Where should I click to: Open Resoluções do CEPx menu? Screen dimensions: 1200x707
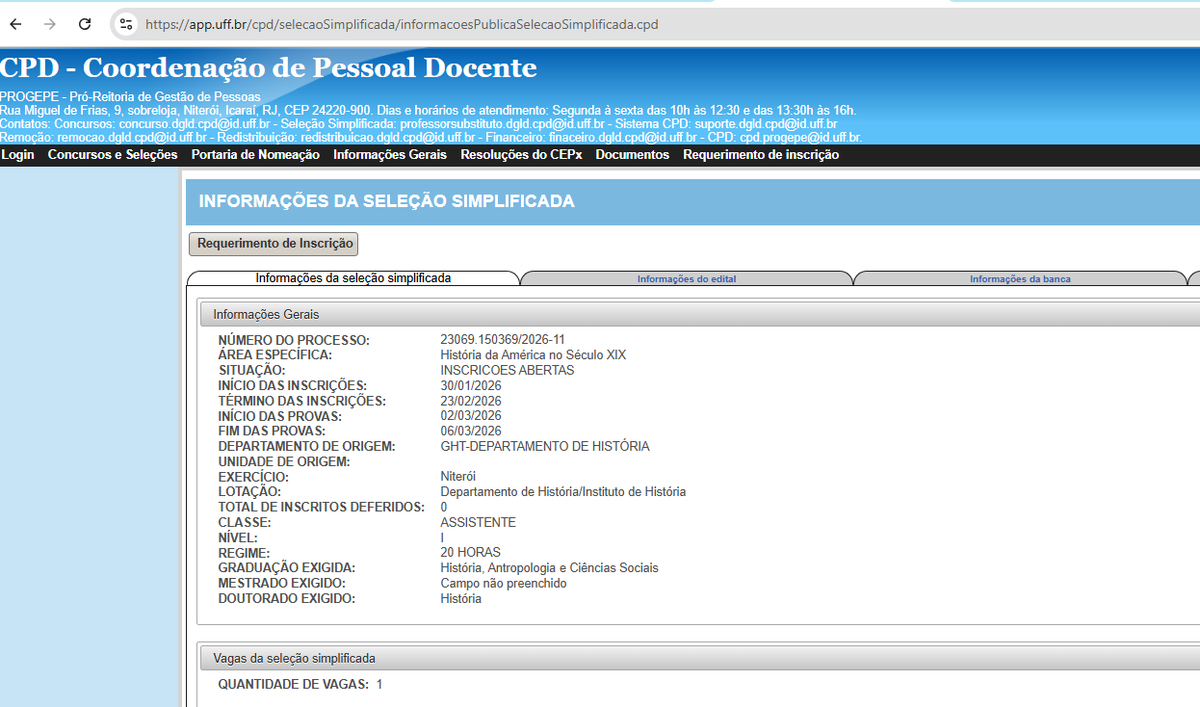point(521,155)
